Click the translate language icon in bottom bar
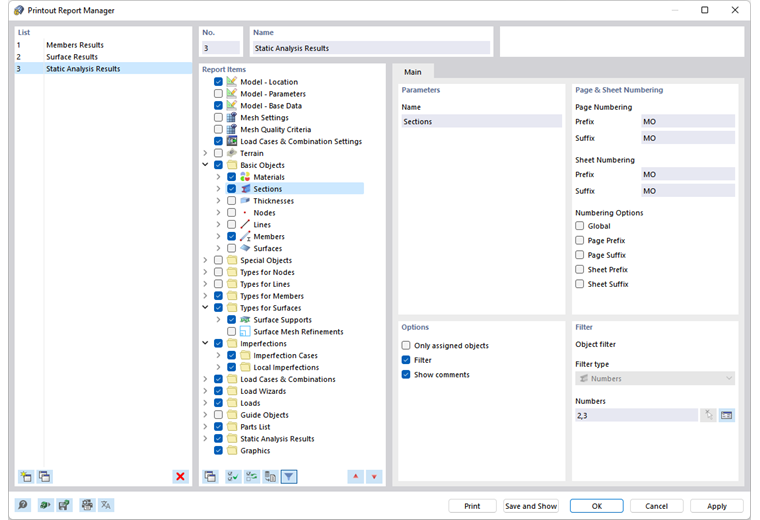This screenshot has height=520, width=760. pyautogui.click(x=106, y=505)
